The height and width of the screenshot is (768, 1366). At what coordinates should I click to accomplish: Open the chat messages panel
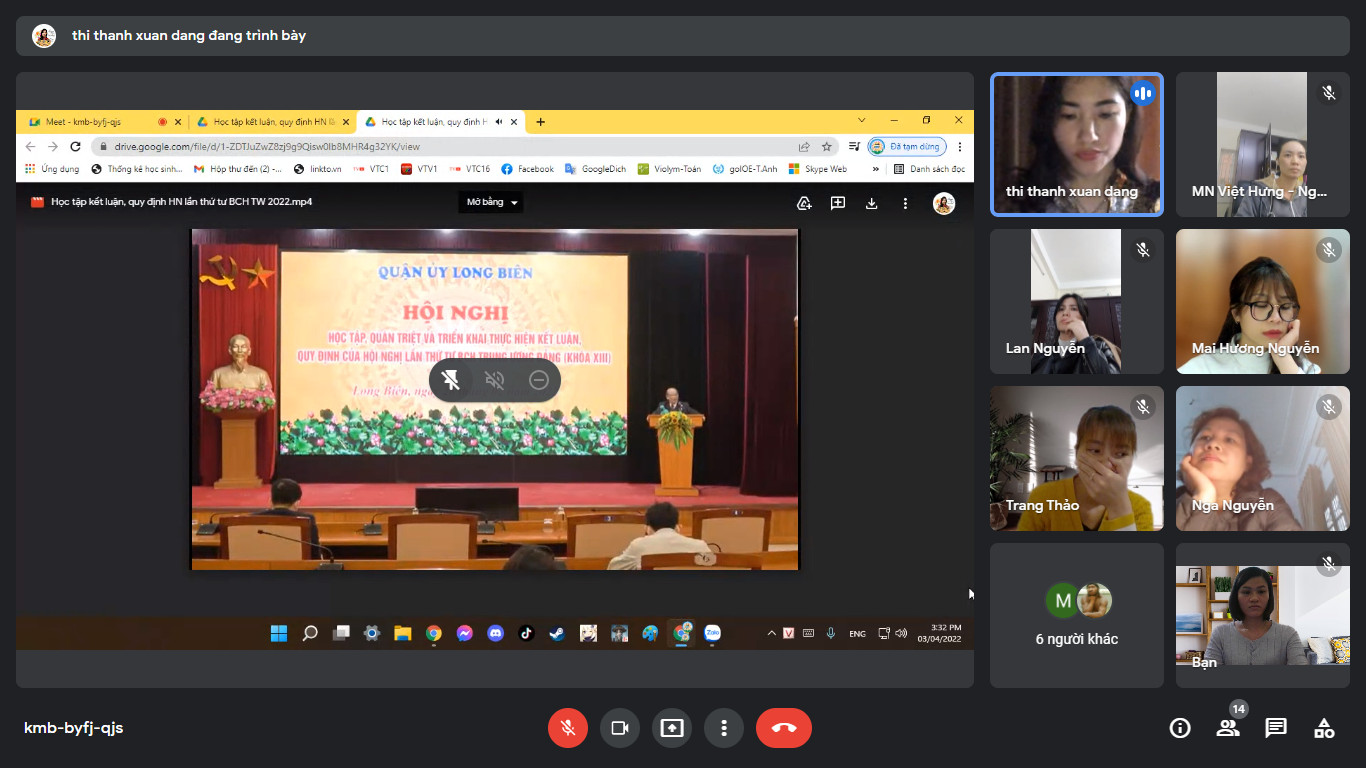[x=1276, y=728]
